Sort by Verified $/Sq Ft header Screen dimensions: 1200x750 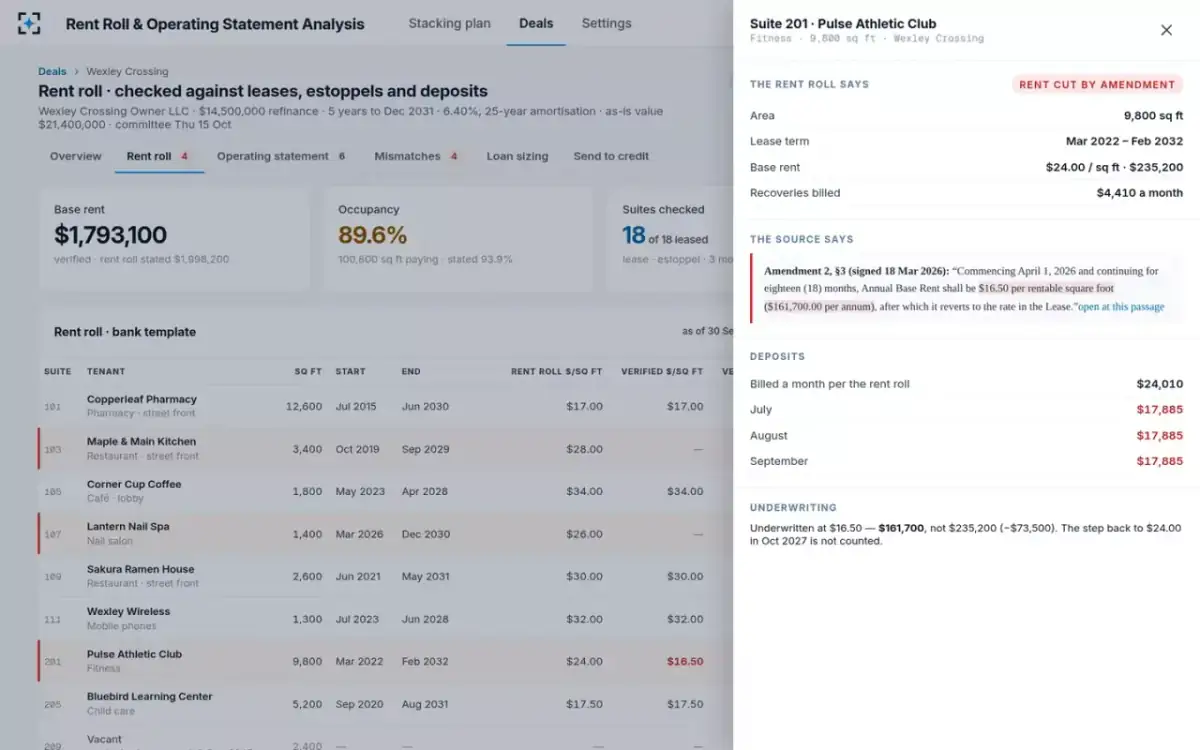point(662,371)
